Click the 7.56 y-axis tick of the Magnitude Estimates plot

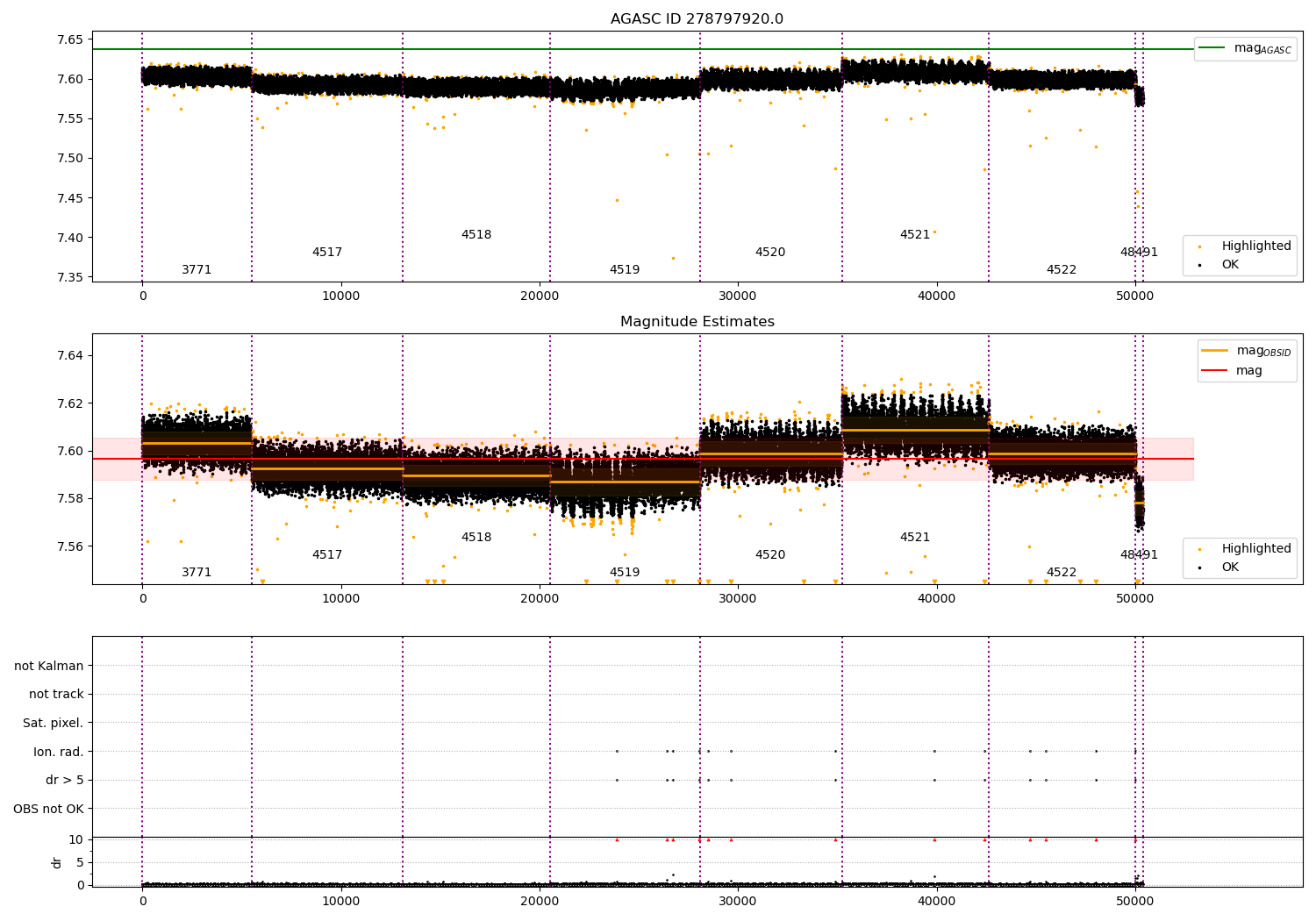[70, 546]
